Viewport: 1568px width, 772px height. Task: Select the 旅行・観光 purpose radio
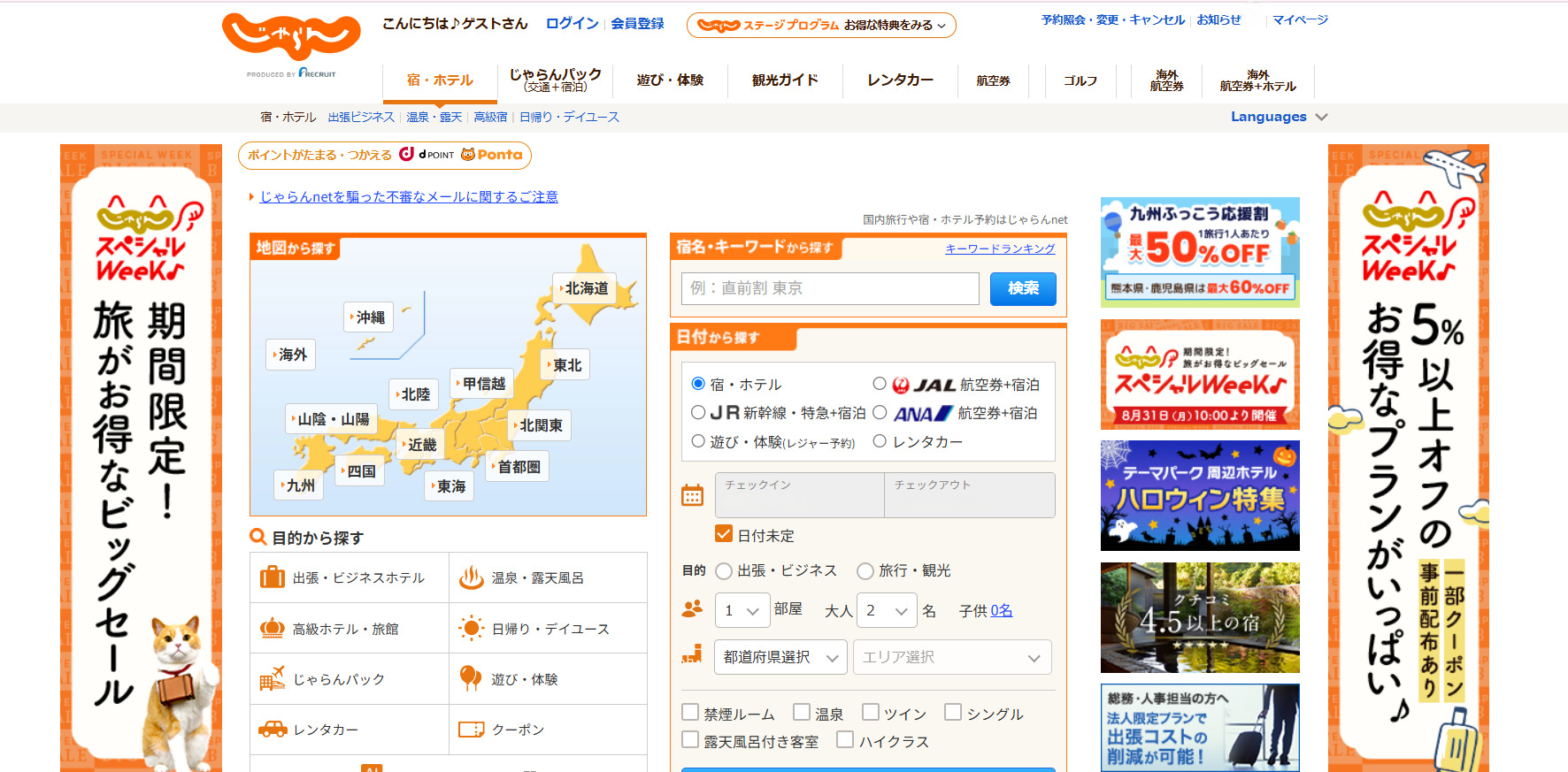click(x=865, y=571)
